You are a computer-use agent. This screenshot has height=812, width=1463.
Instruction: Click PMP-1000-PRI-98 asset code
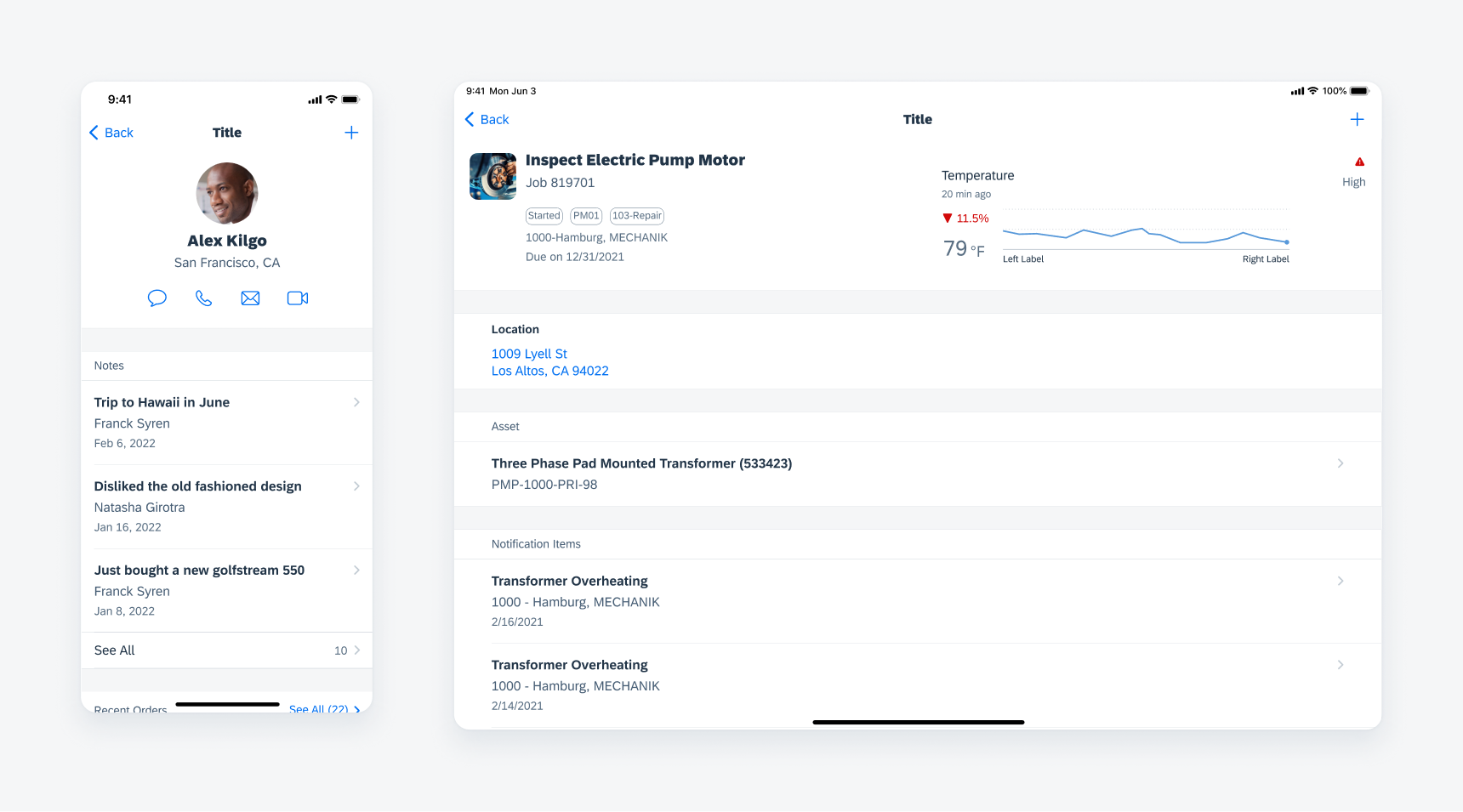pos(544,485)
